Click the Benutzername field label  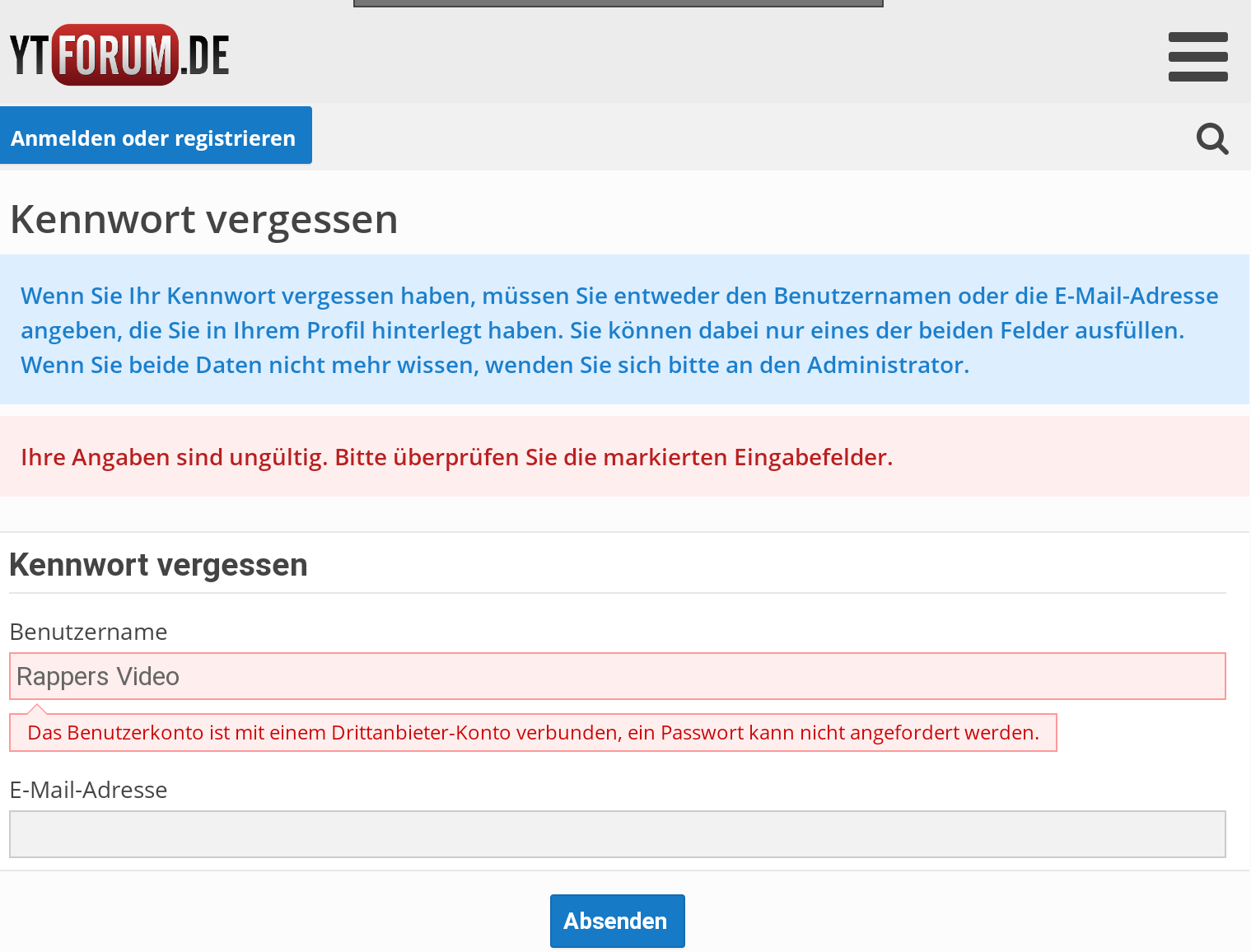pyautogui.click(x=88, y=632)
